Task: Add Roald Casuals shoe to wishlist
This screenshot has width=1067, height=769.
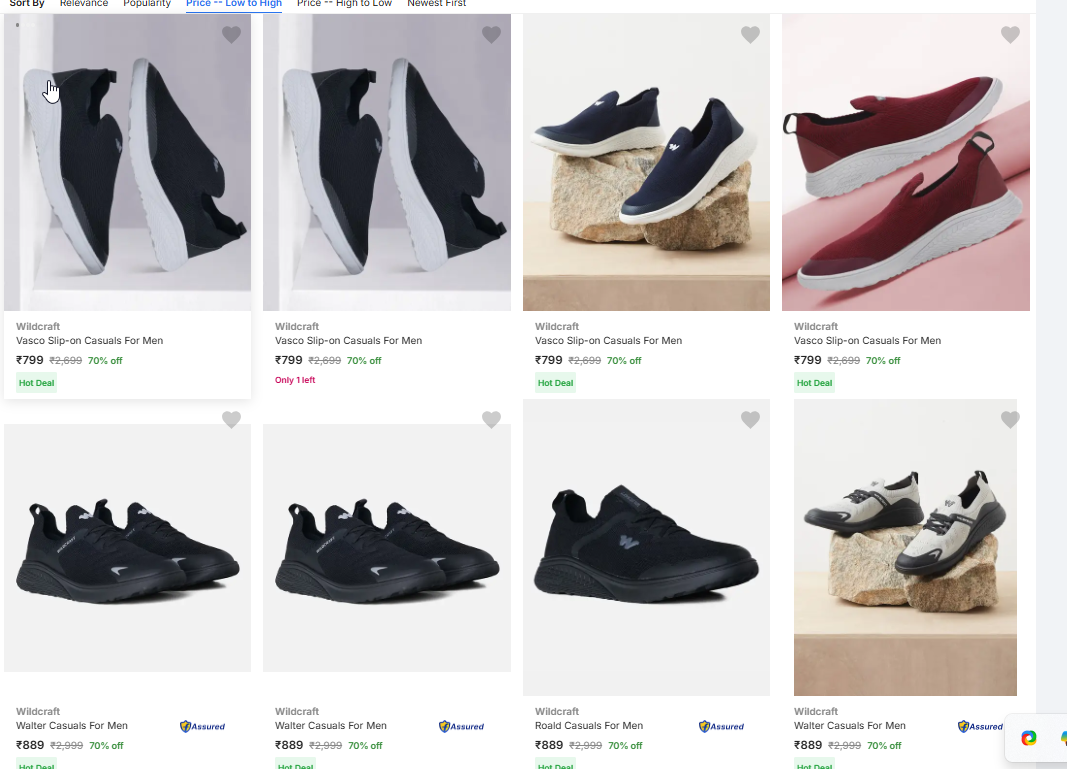Action: pyautogui.click(x=750, y=420)
